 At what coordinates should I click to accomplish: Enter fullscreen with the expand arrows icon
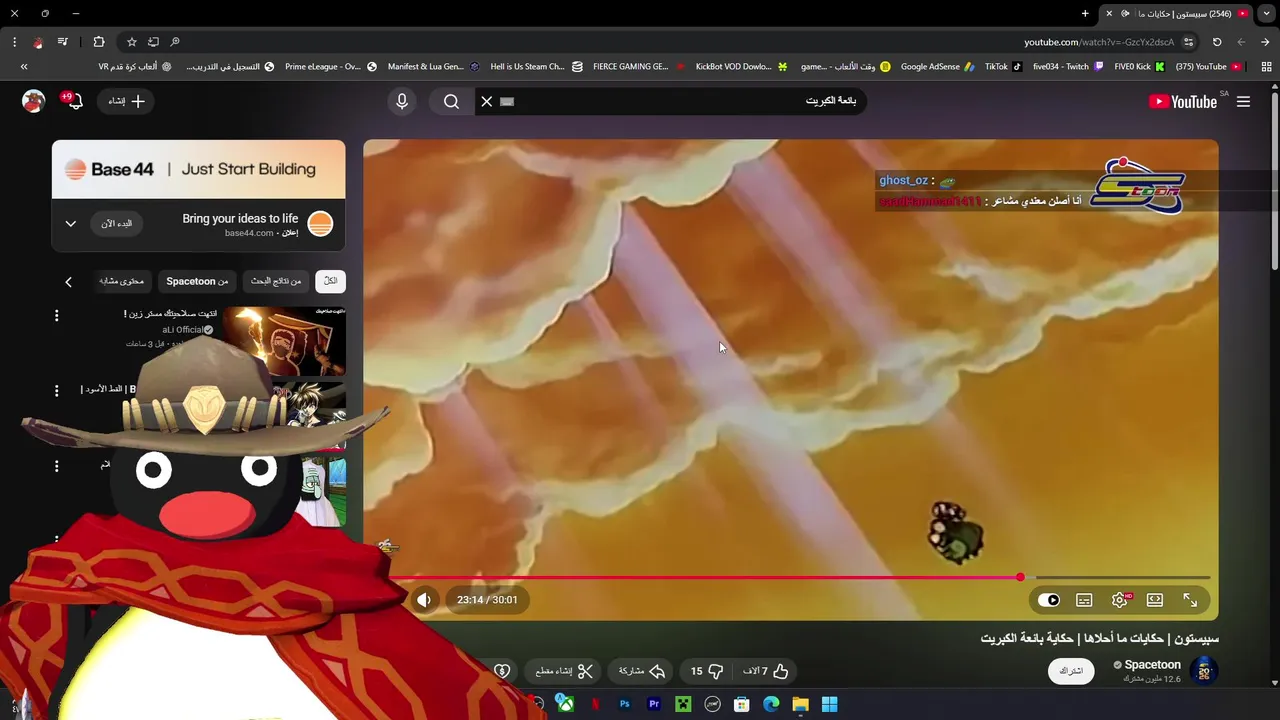(x=1190, y=600)
